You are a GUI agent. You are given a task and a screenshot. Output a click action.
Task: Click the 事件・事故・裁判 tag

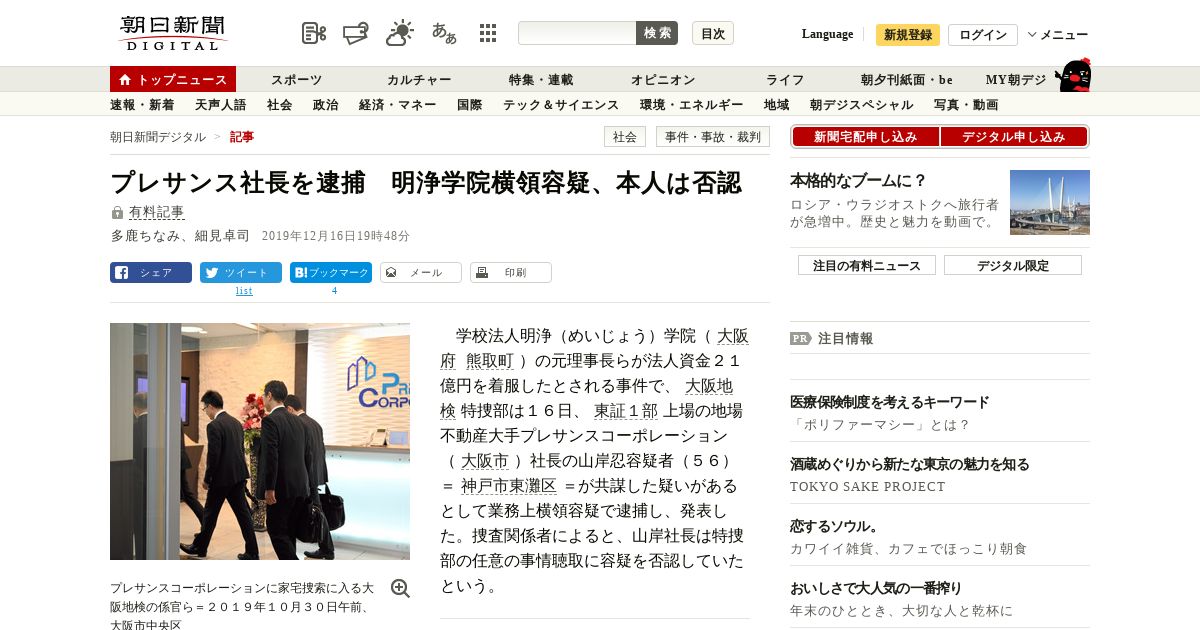(x=713, y=137)
